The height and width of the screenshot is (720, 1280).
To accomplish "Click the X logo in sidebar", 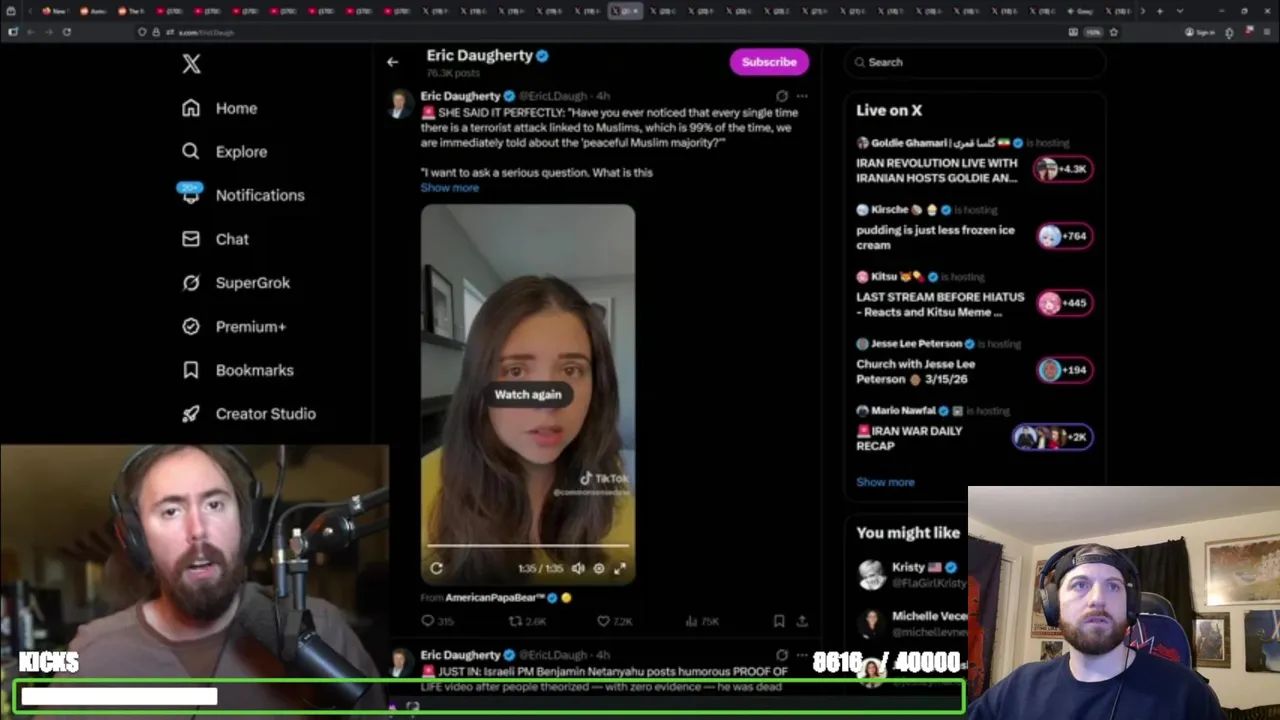I will [191, 64].
